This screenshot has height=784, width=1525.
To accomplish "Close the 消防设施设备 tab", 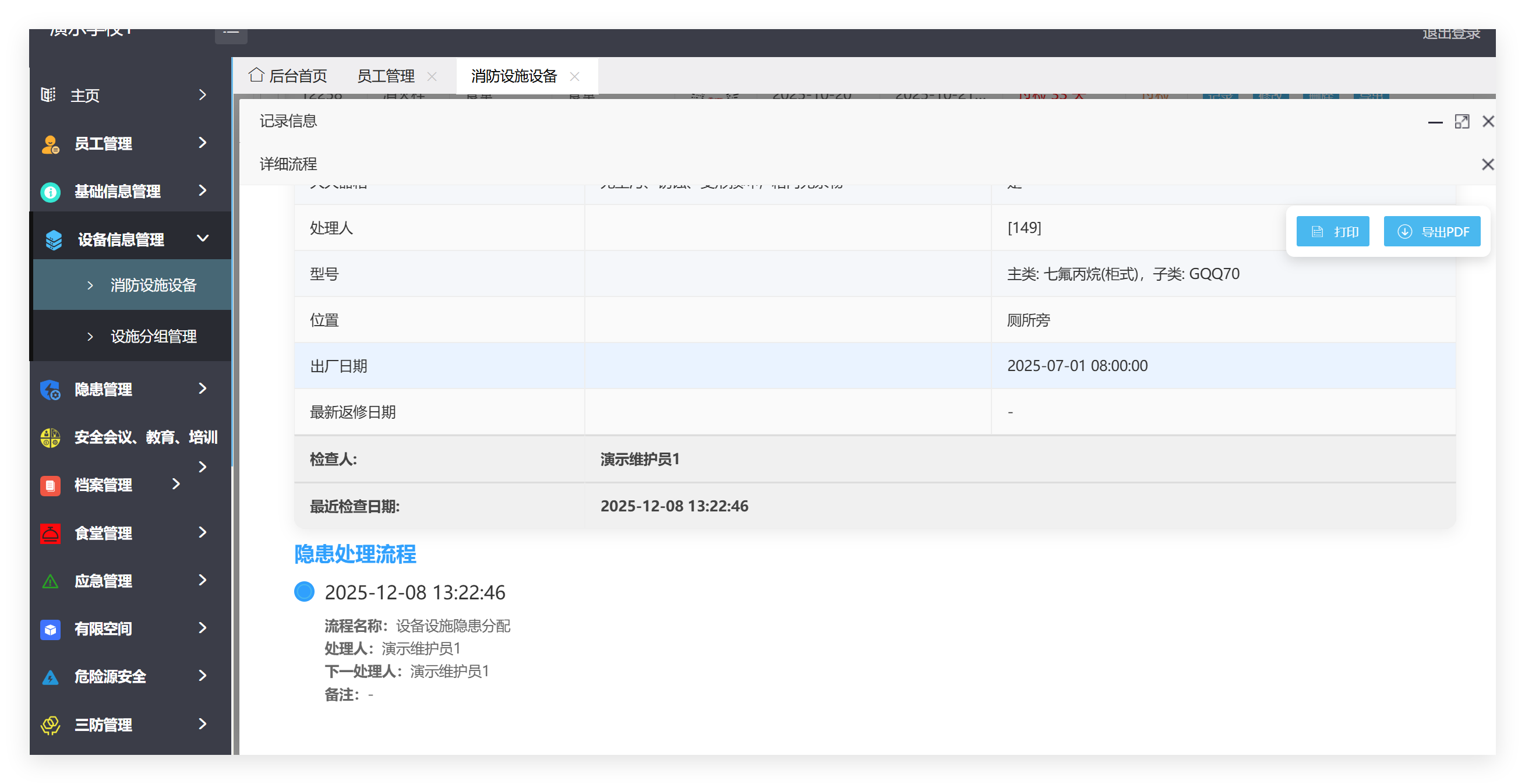I will 574,76.
